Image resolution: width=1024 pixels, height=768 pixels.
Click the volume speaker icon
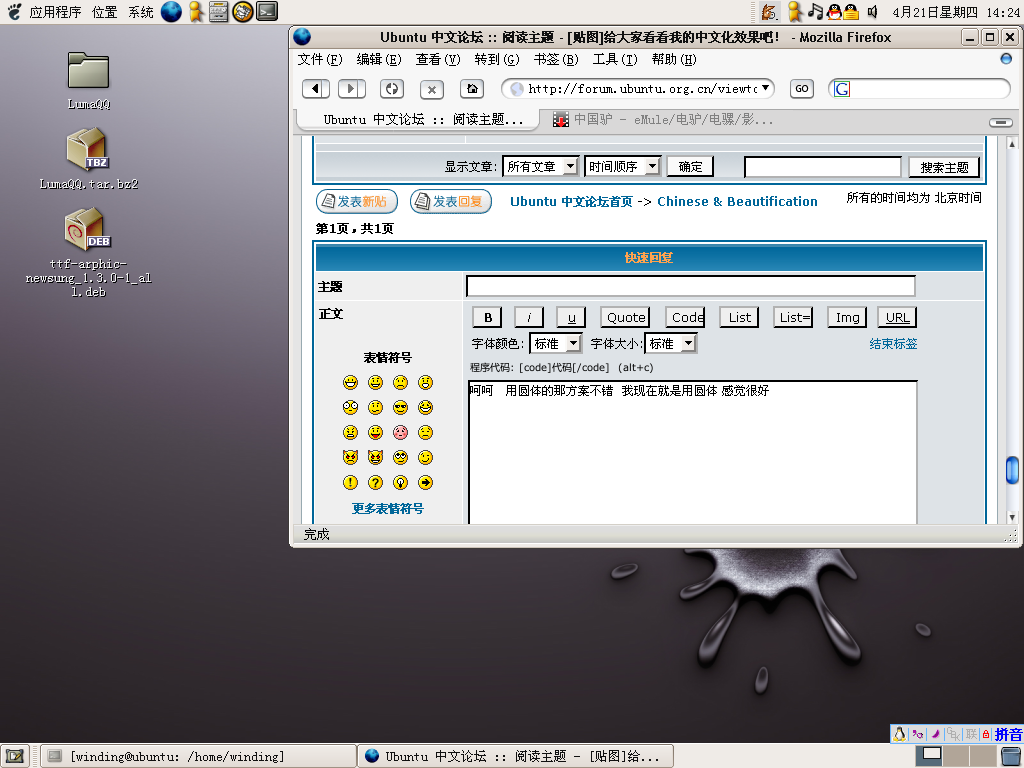[872, 11]
